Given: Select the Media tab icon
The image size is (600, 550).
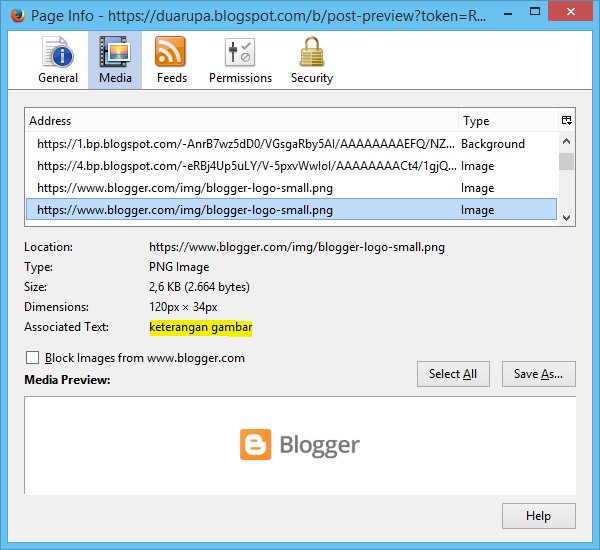Looking at the screenshot, I should 115,52.
